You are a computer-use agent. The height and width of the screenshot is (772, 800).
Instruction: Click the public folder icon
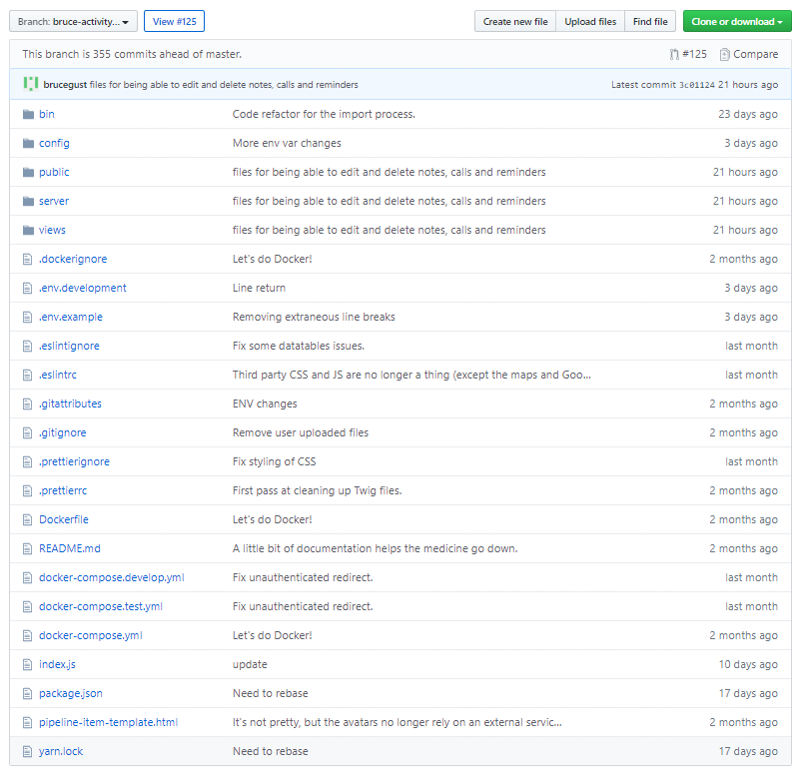tap(28, 172)
